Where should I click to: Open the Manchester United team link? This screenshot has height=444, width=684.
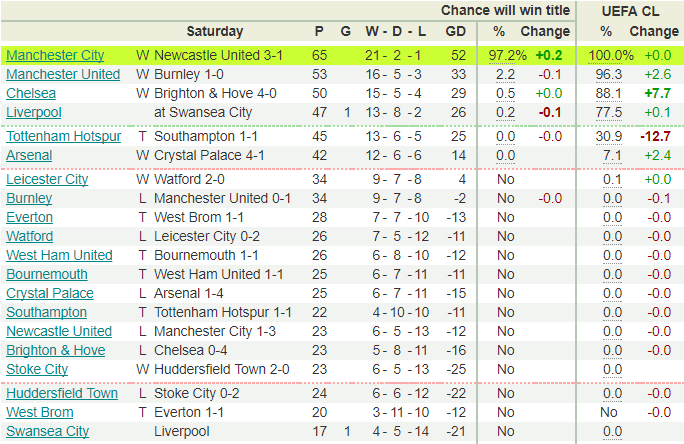click(63, 75)
